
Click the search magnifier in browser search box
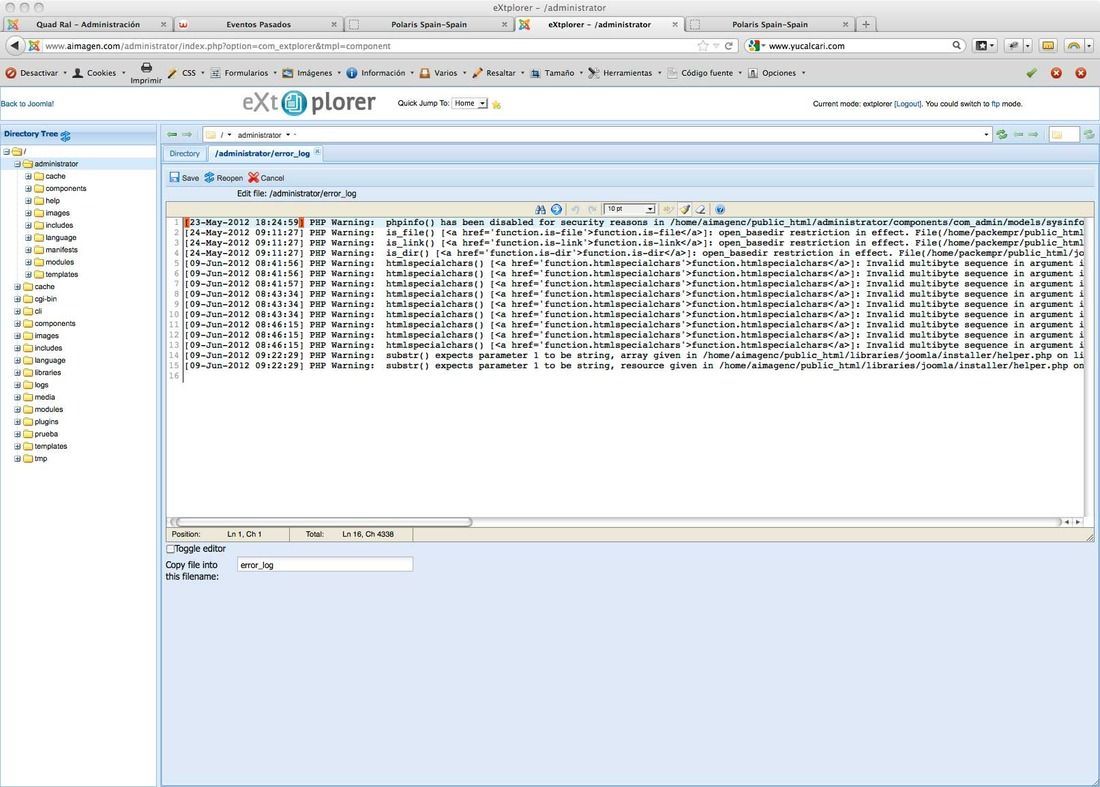pyautogui.click(x=956, y=46)
